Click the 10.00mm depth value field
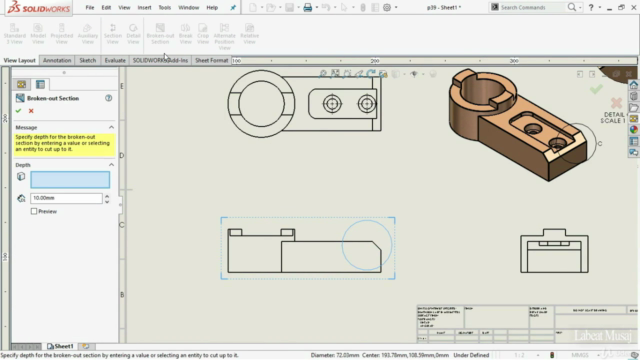Image resolution: width=640 pixels, height=360 pixels. pos(66,198)
